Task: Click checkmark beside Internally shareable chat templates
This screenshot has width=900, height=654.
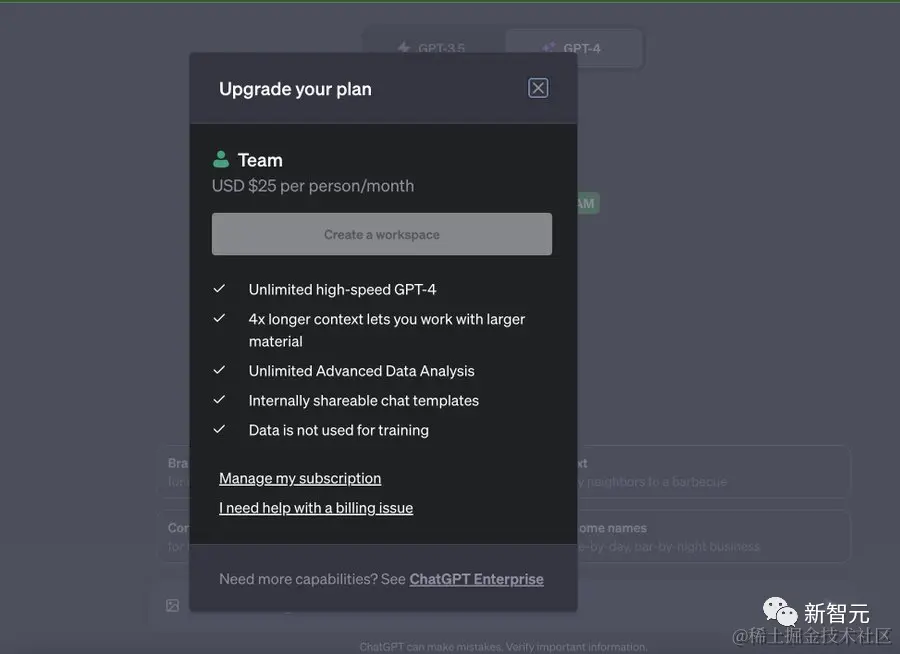Action: click(219, 400)
